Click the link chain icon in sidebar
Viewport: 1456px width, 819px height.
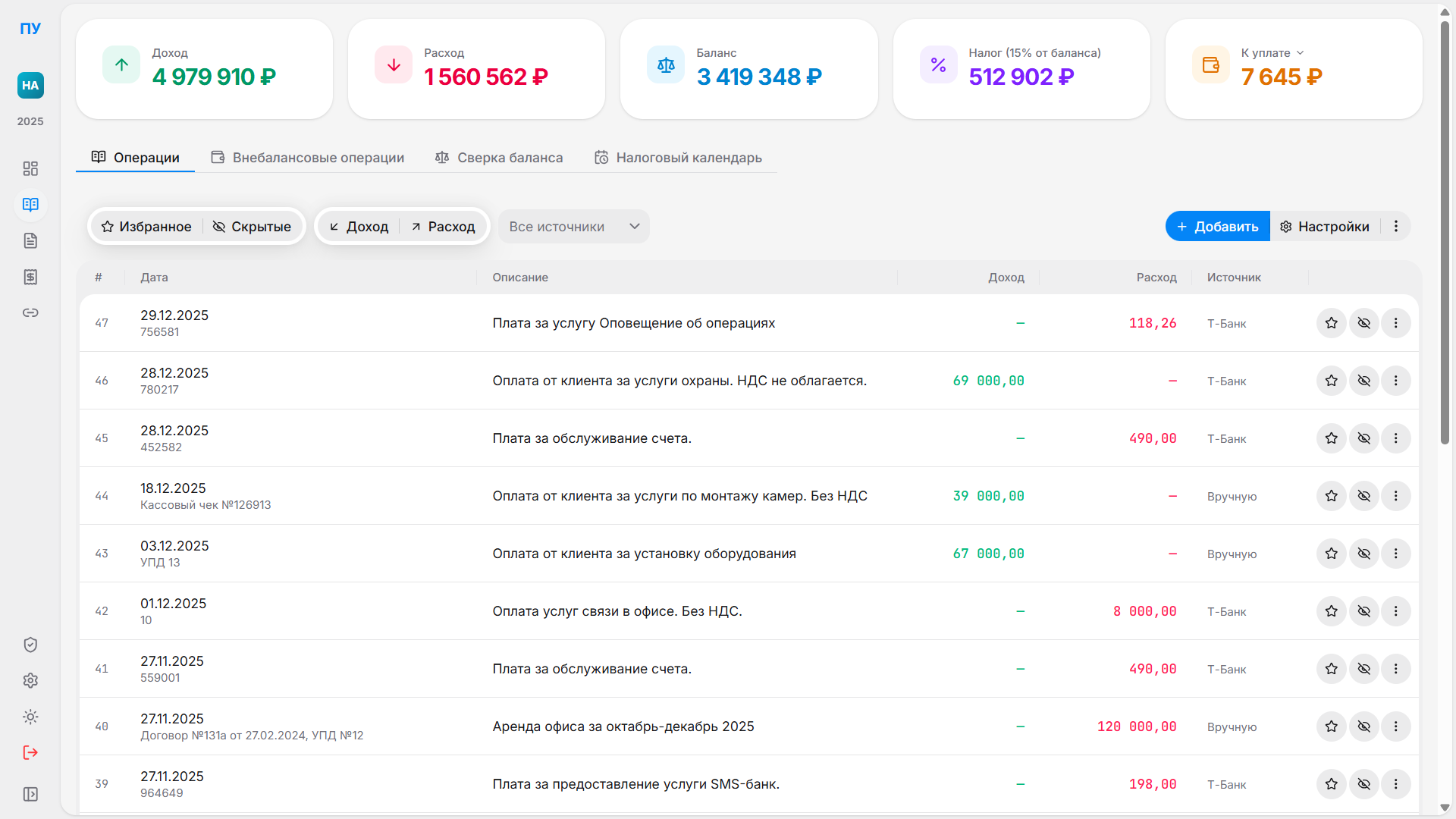pyautogui.click(x=30, y=312)
